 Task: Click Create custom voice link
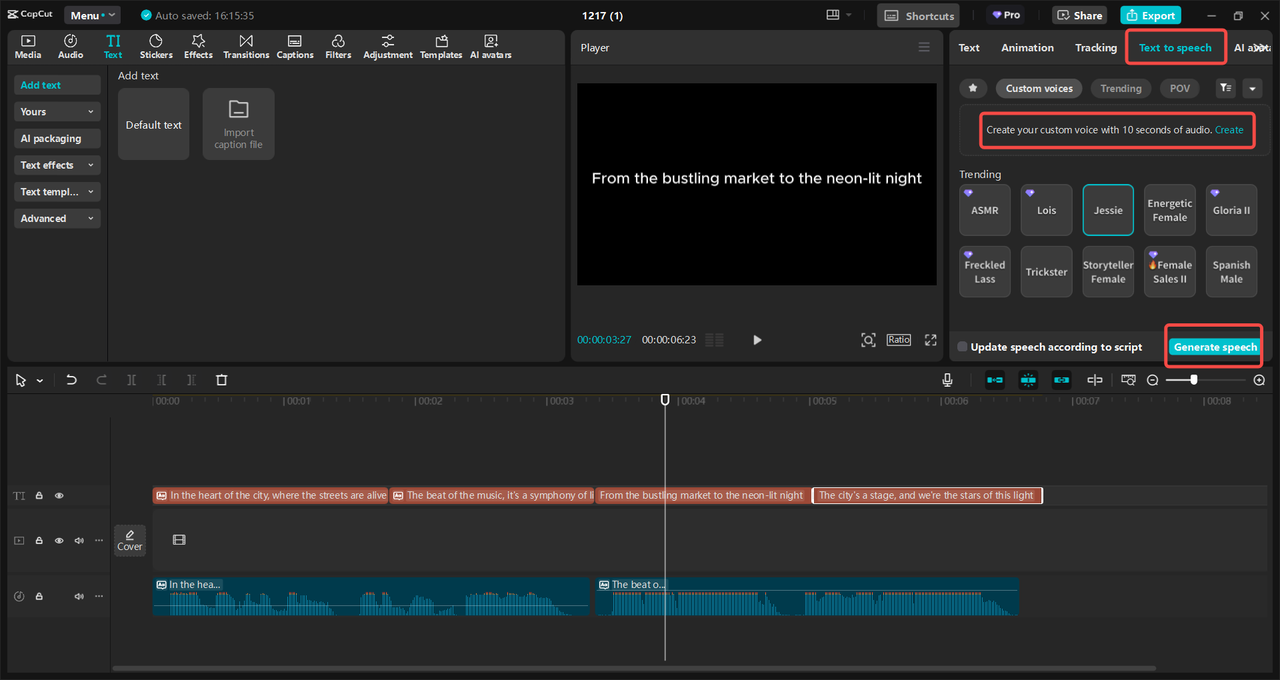[1229, 130]
